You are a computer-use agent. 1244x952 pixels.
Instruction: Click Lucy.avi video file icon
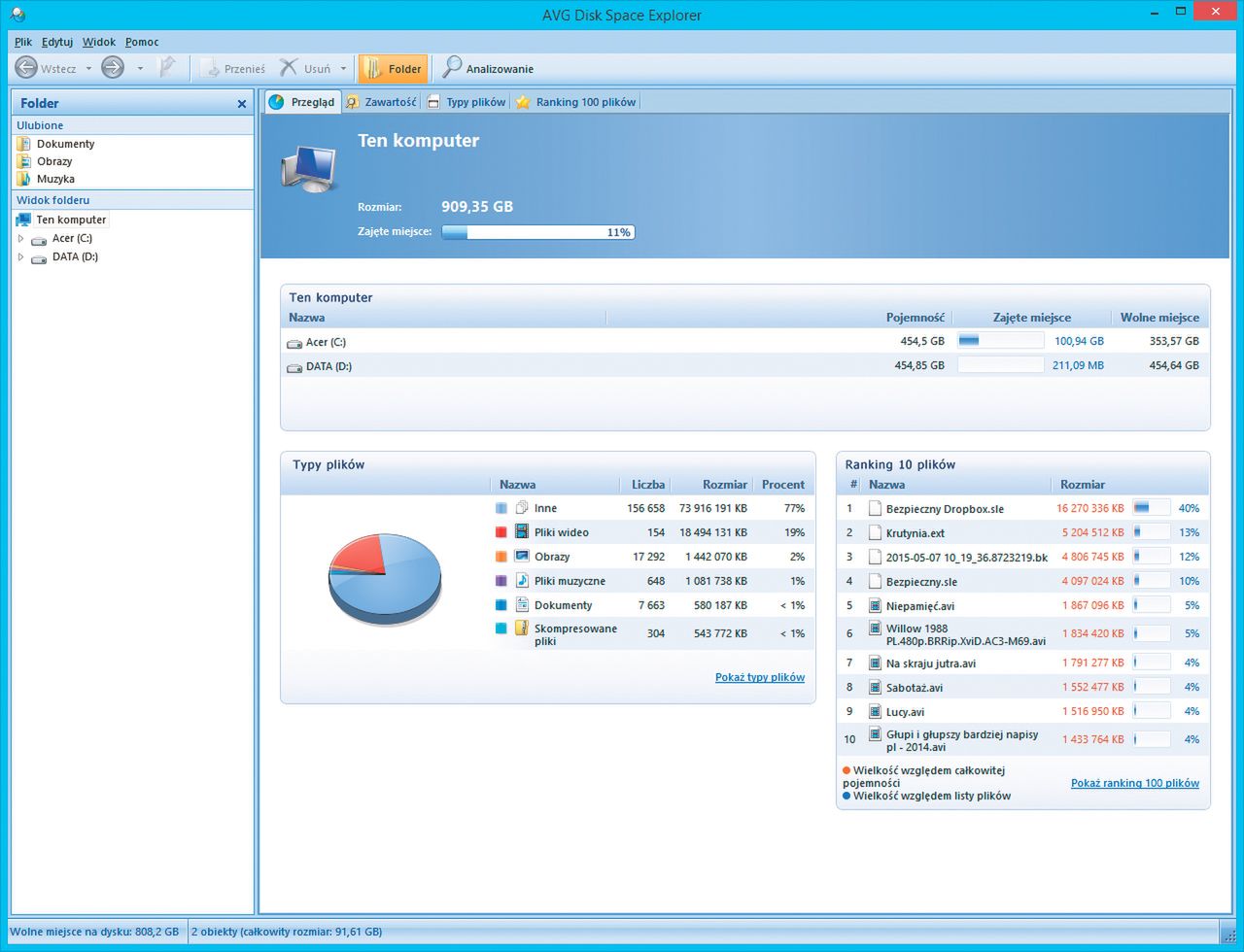pyautogui.click(x=875, y=711)
